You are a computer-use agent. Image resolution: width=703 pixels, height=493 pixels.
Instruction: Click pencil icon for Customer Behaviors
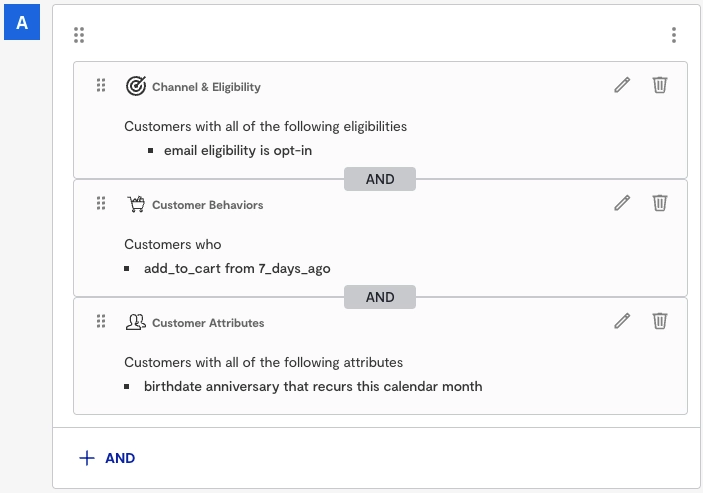click(x=622, y=203)
